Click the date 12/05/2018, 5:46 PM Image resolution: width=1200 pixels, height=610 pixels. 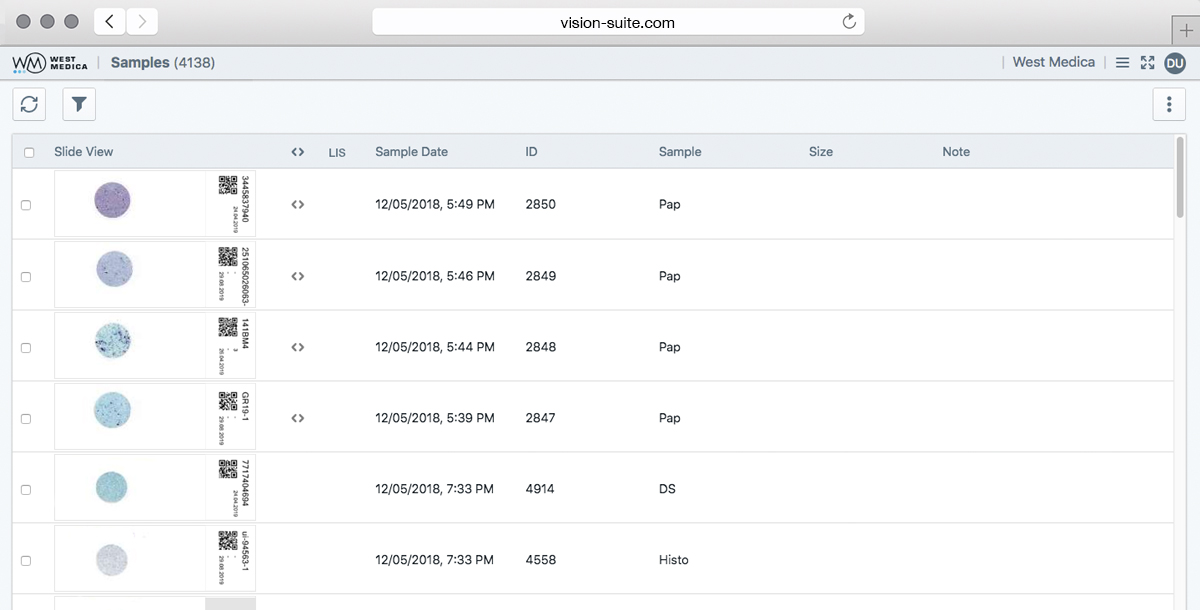tap(435, 276)
